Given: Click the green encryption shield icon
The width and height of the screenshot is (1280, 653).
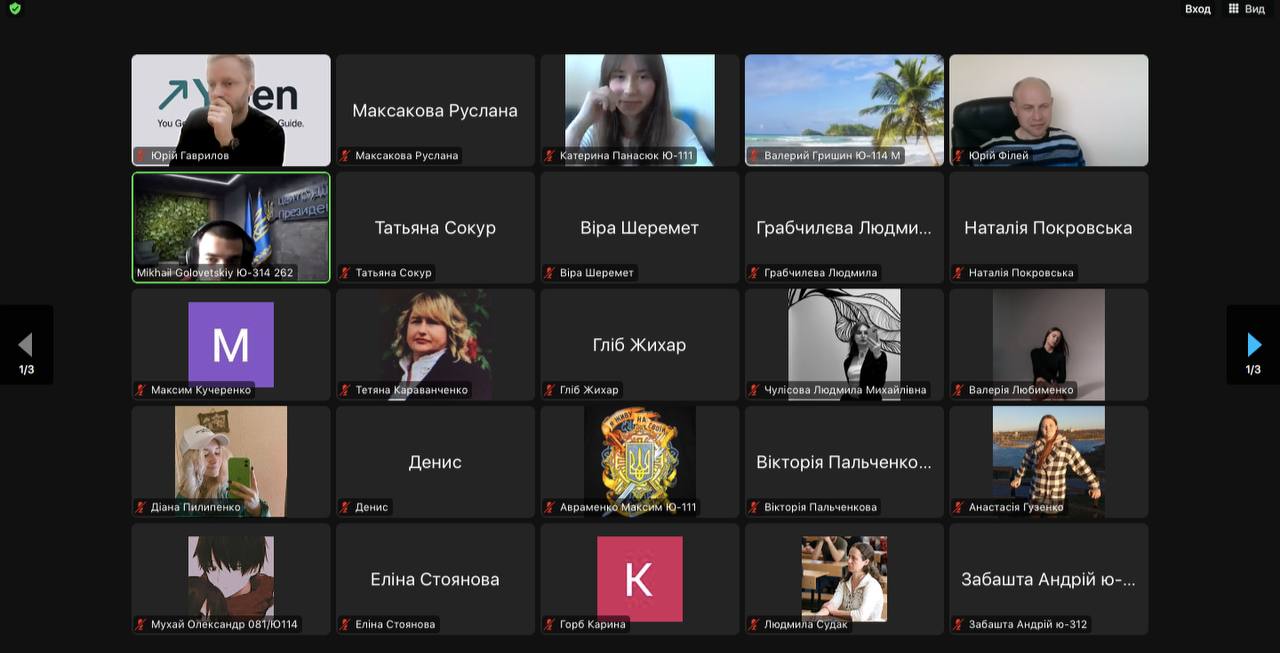Looking at the screenshot, I should tap(14, 9).
